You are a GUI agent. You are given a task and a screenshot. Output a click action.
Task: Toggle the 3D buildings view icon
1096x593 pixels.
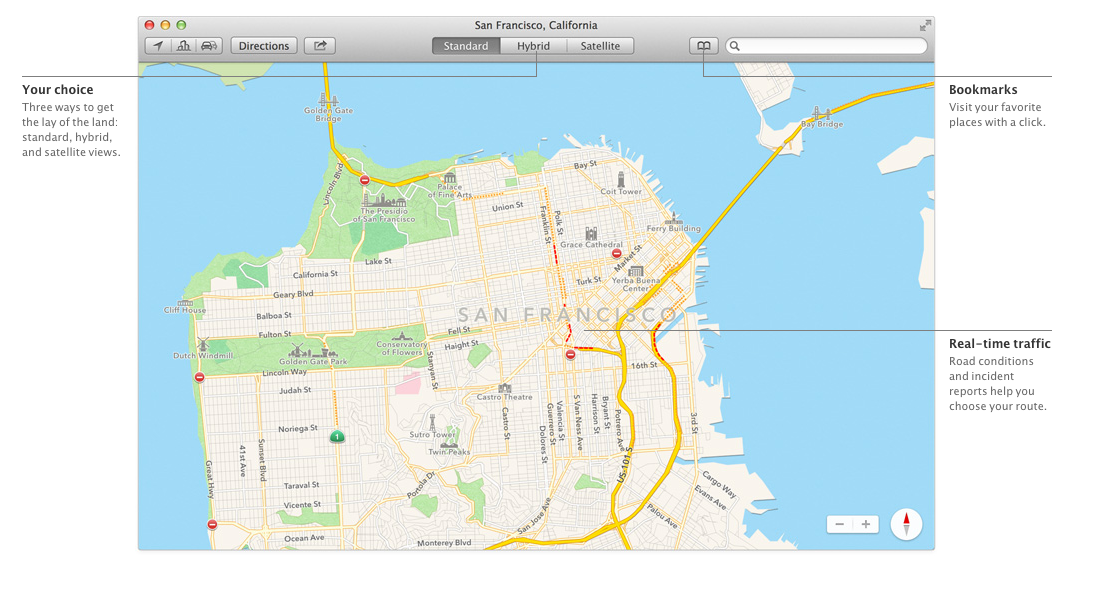coord(183,46)
